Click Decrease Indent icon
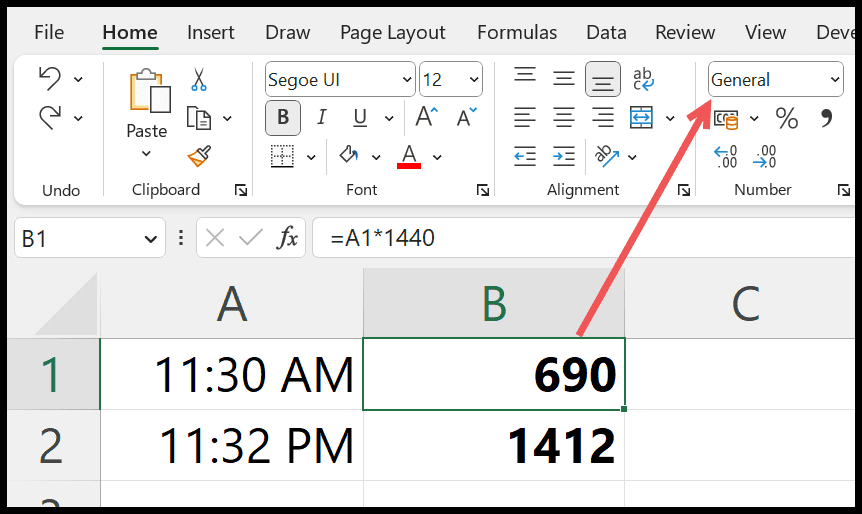This screenshot has width=862, height=514. click(524, 157)
